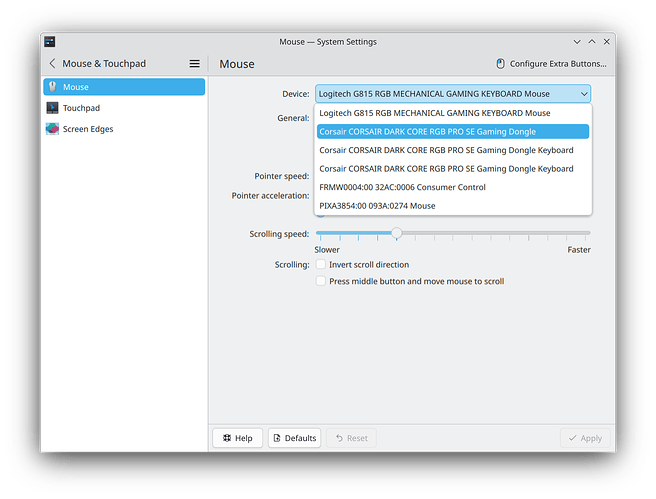This screenshot has width=656, height=499.
Task: Click the Touchpad icon in sidebar
Action: pyautogui.click(x=52, y=108)
